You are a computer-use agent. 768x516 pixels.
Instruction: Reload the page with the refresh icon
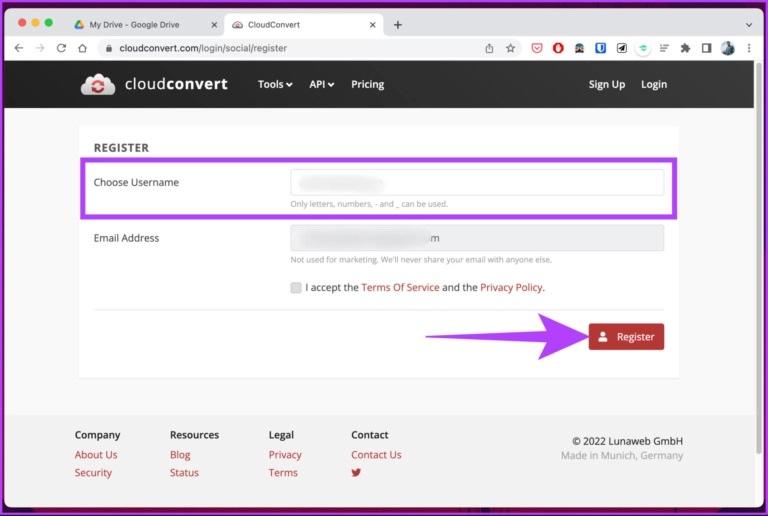[61, 48]
